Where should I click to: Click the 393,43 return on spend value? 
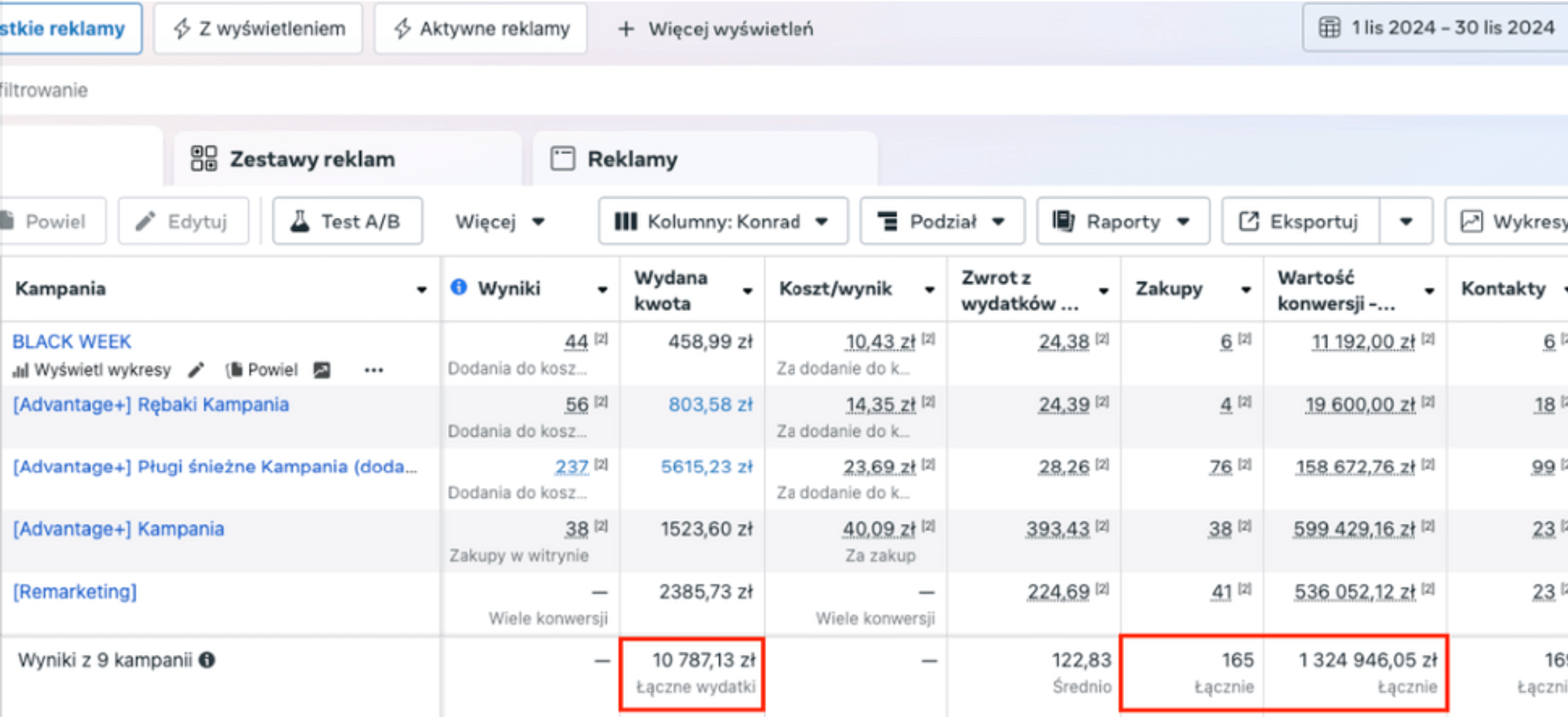pos(1057,529)
